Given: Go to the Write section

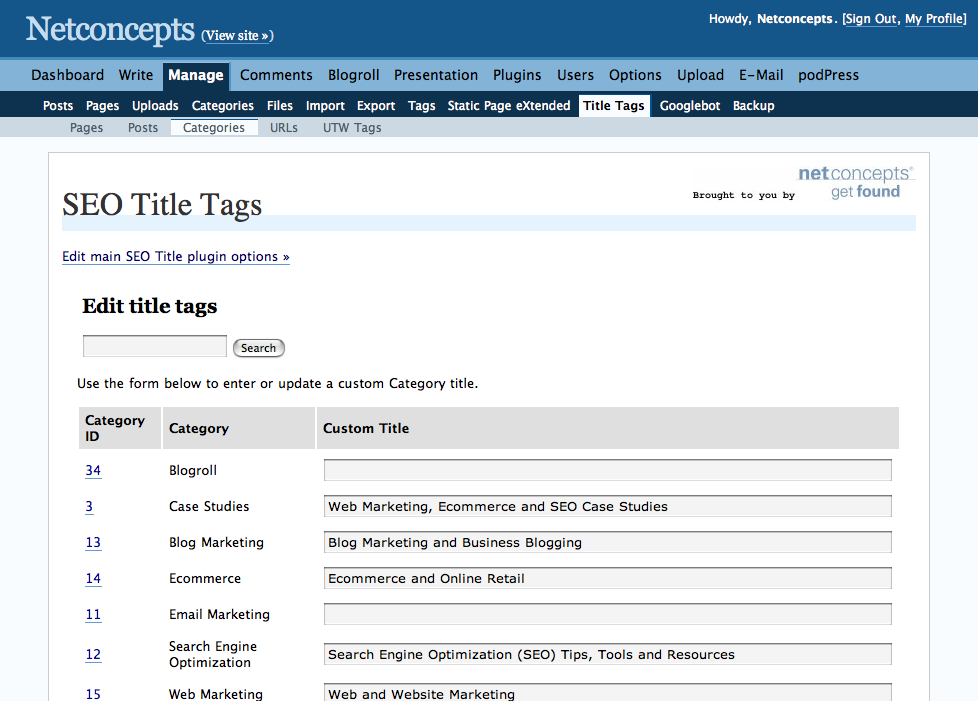Looking at the screenshot, I should coord(136,75).
